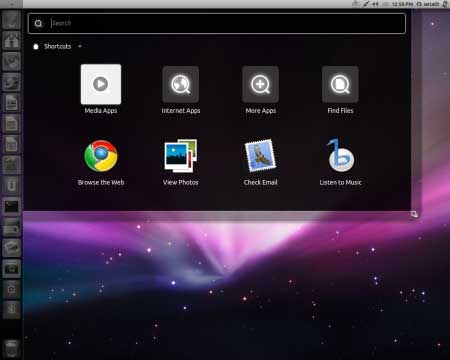Open the Terminal from the launcher
The width and height of the screenshot is (450, 360).
coord(11,206)
